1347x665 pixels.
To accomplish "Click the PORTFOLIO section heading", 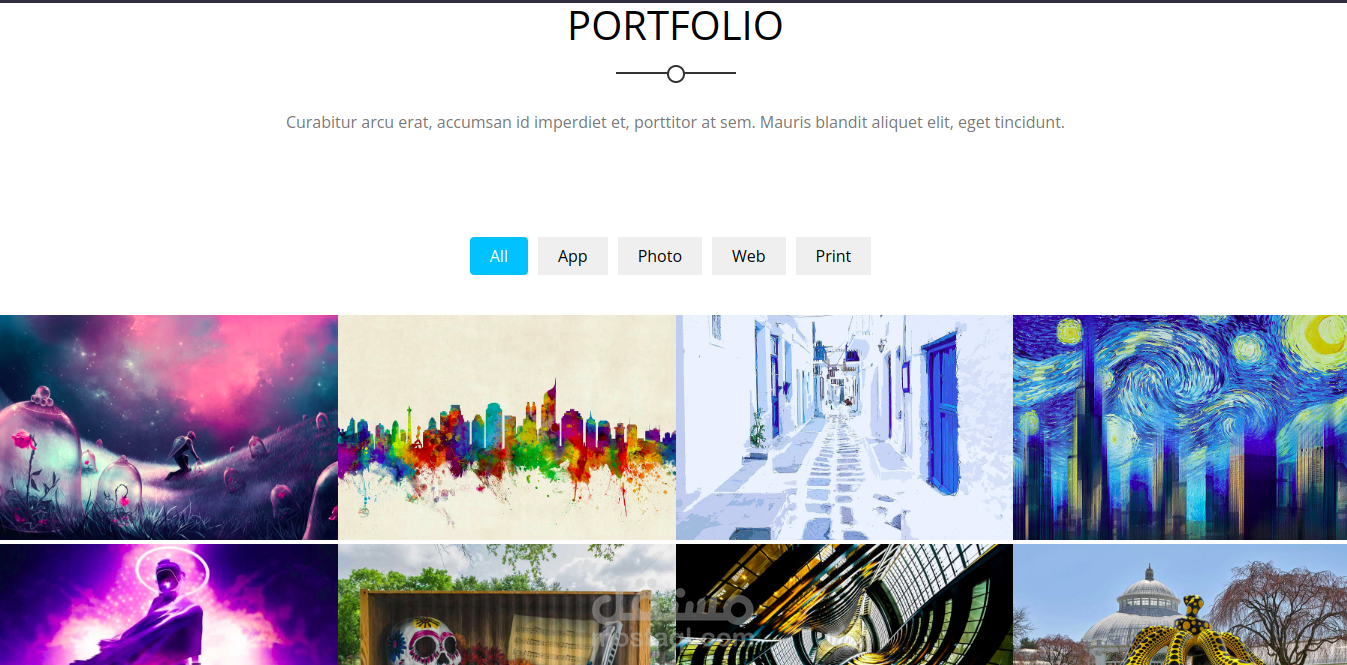I will (x=675, y=26).
